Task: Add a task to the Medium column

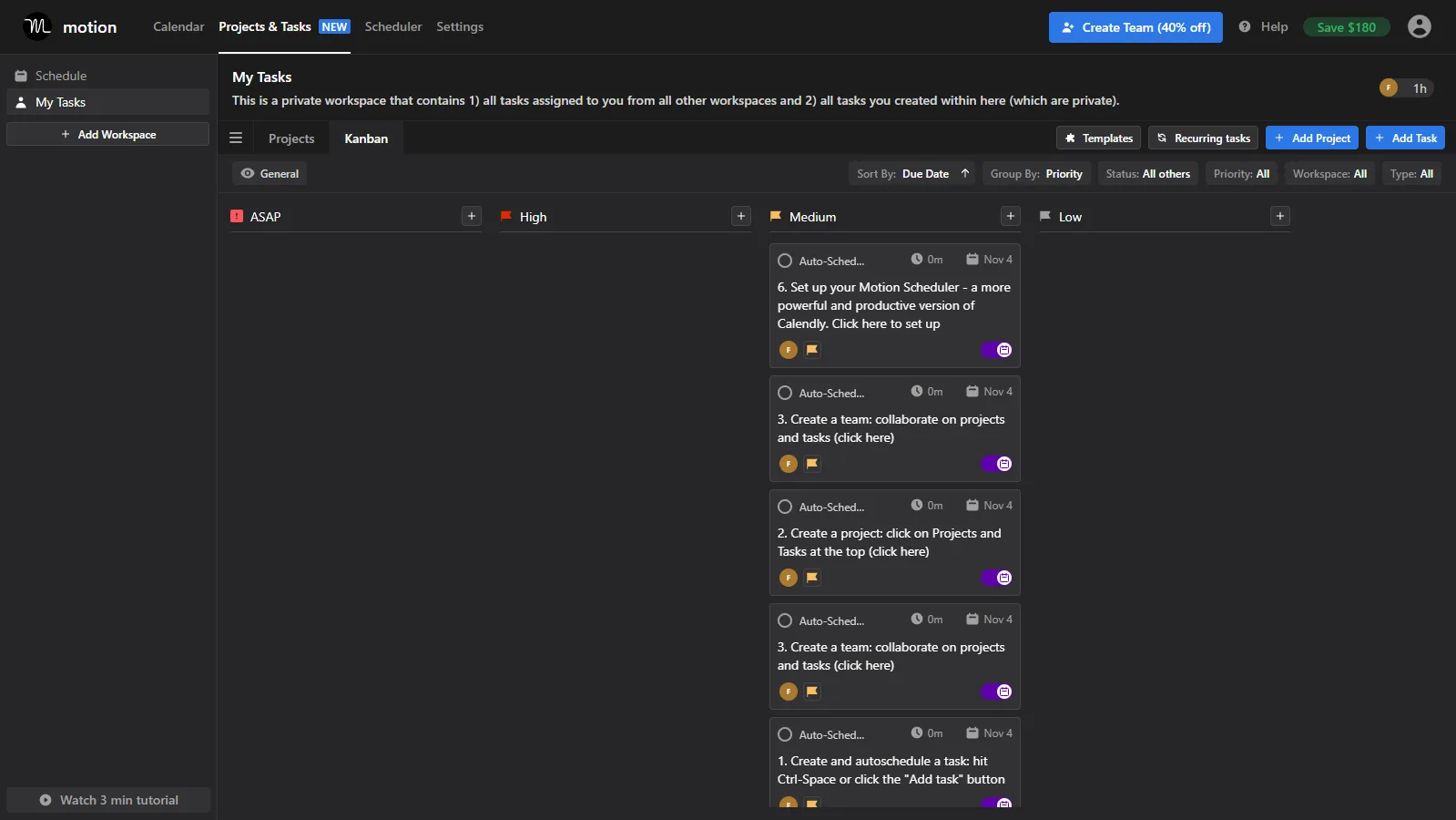Action: [1011, 216]
